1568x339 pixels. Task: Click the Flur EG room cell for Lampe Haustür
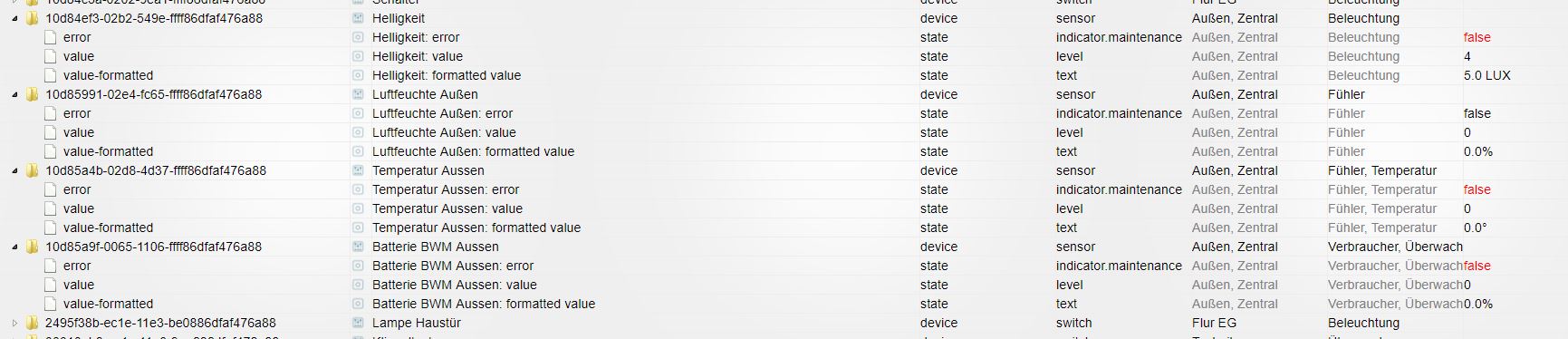pos(1214,323)
